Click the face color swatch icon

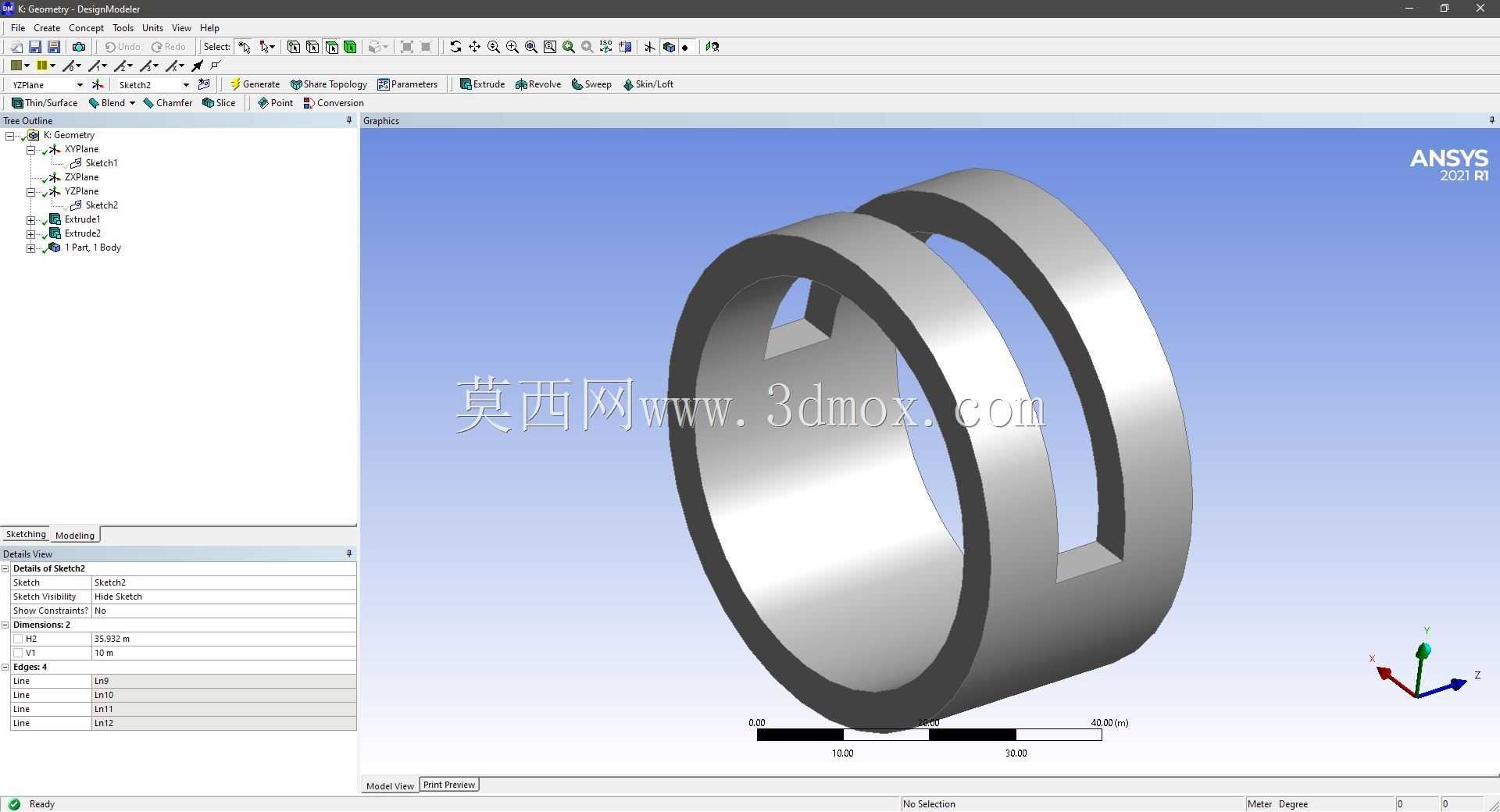click(x=16, y=66)
